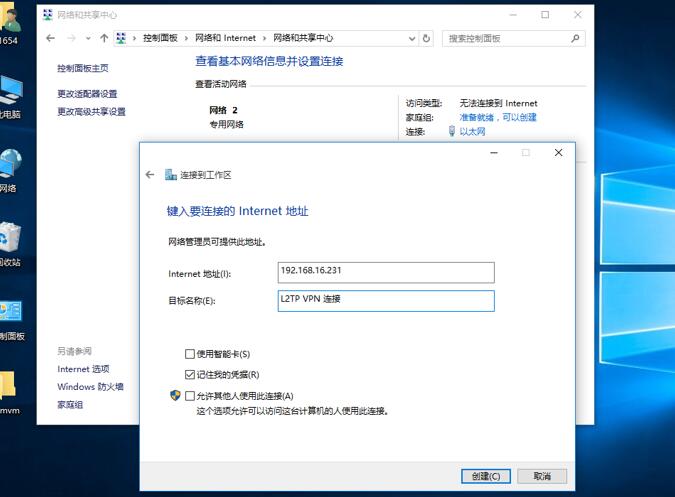Enable the 使用智能卡 checkbox
675x497 pixels.
click(x=190, y=354)
